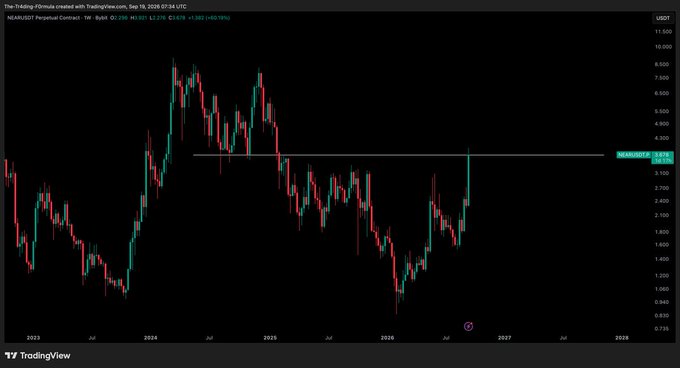
Task: Click the 4.900 price axis label
Action: click(662, 124)
